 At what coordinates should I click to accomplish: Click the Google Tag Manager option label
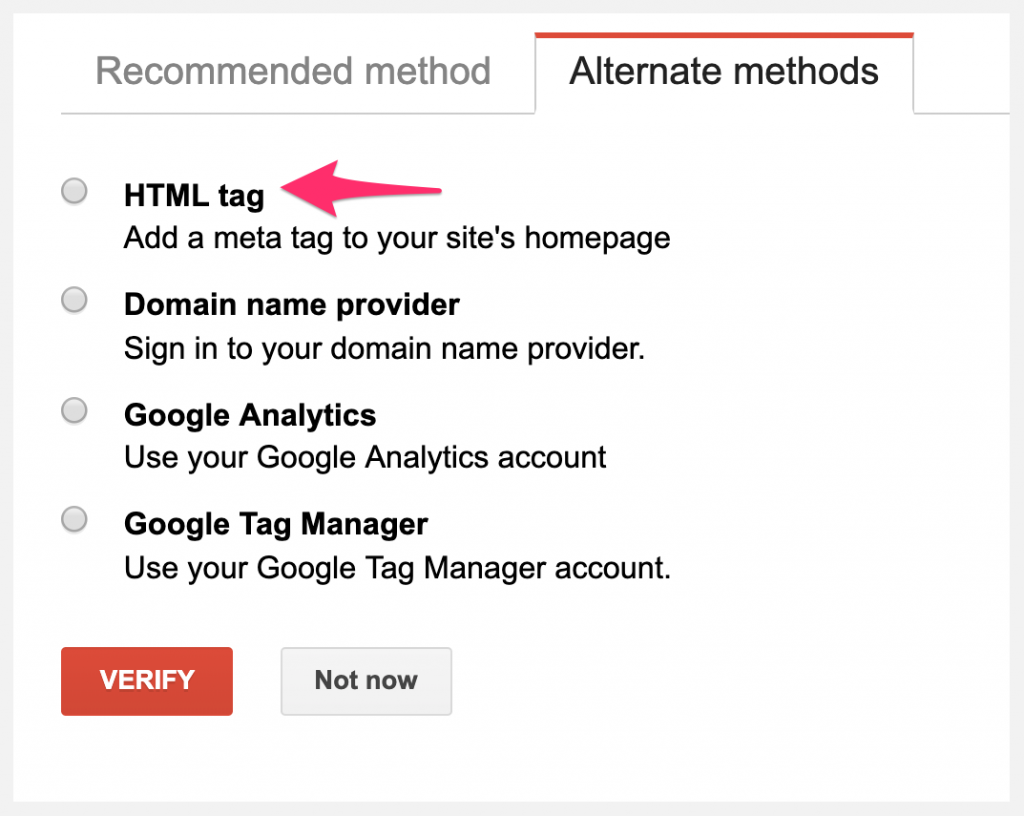coord(275,523)
